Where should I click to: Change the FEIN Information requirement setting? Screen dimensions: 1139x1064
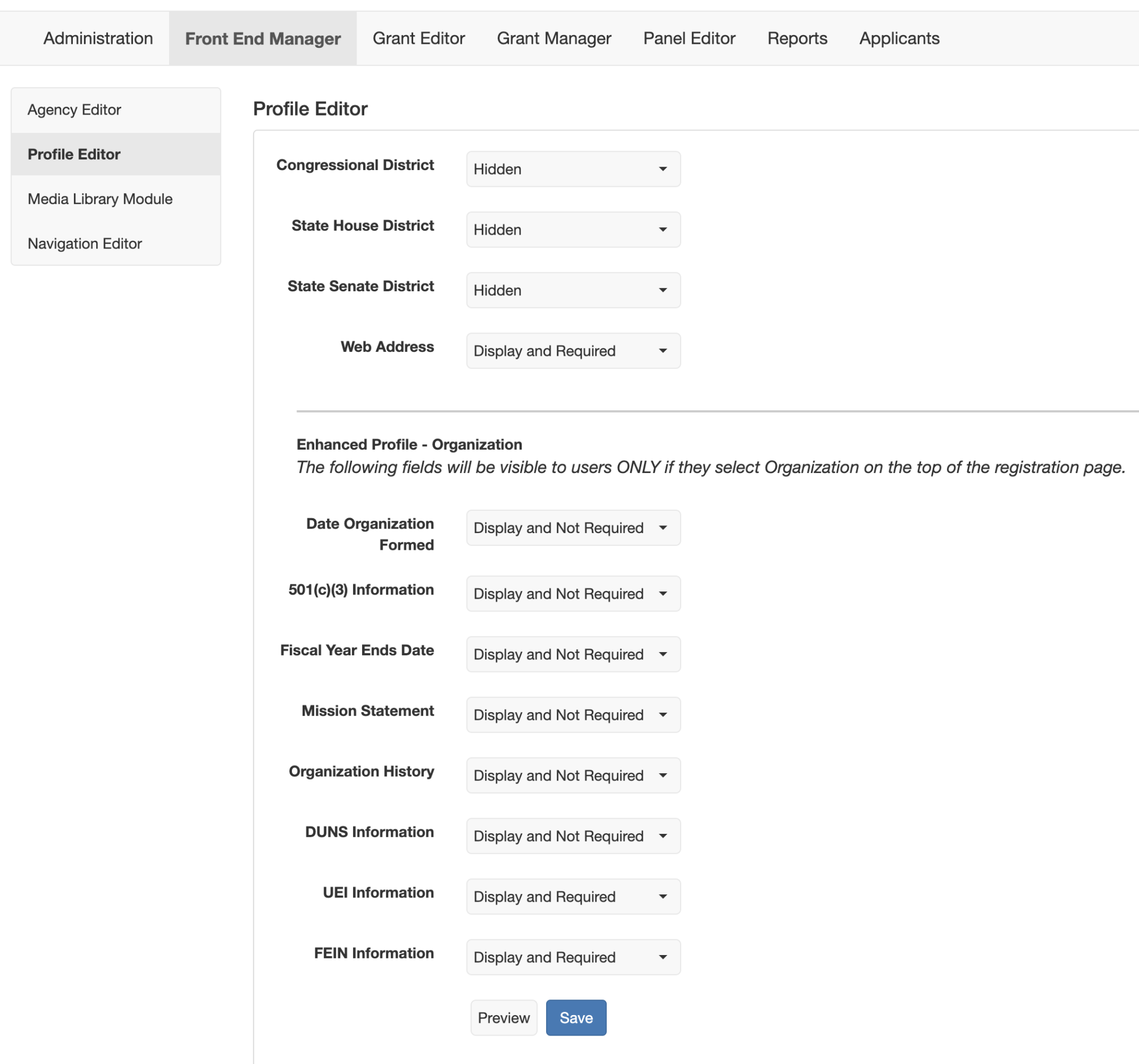[x=573, y=957]
